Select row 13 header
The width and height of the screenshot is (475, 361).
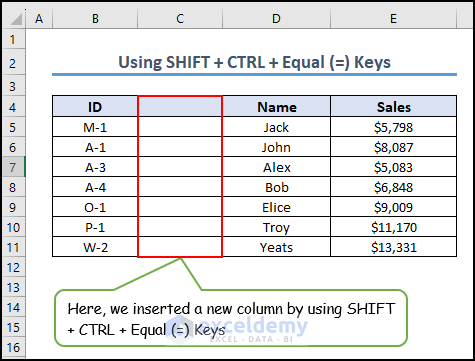13,287
